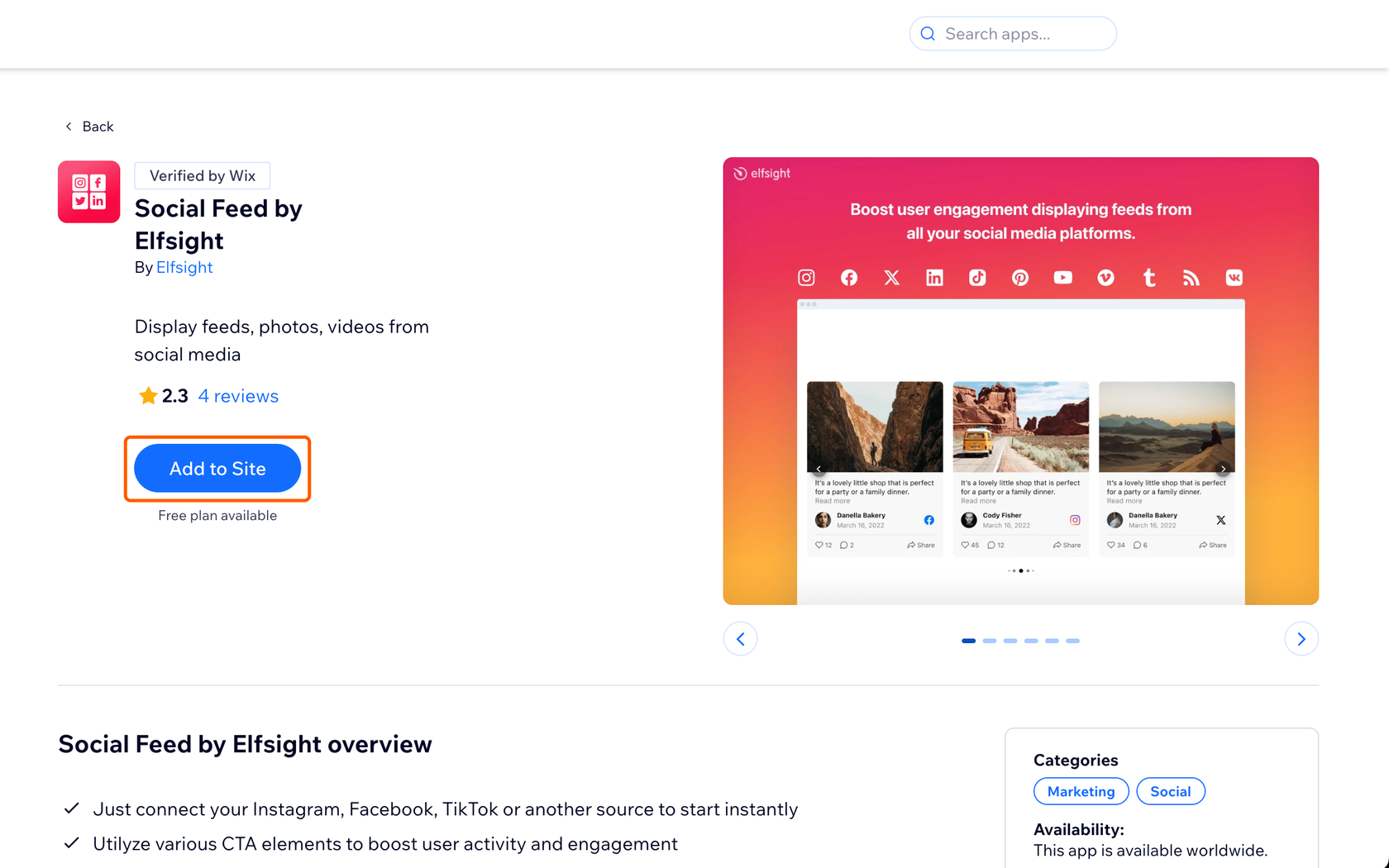Click the YouTube icon in preview banner

point(1063,278)
